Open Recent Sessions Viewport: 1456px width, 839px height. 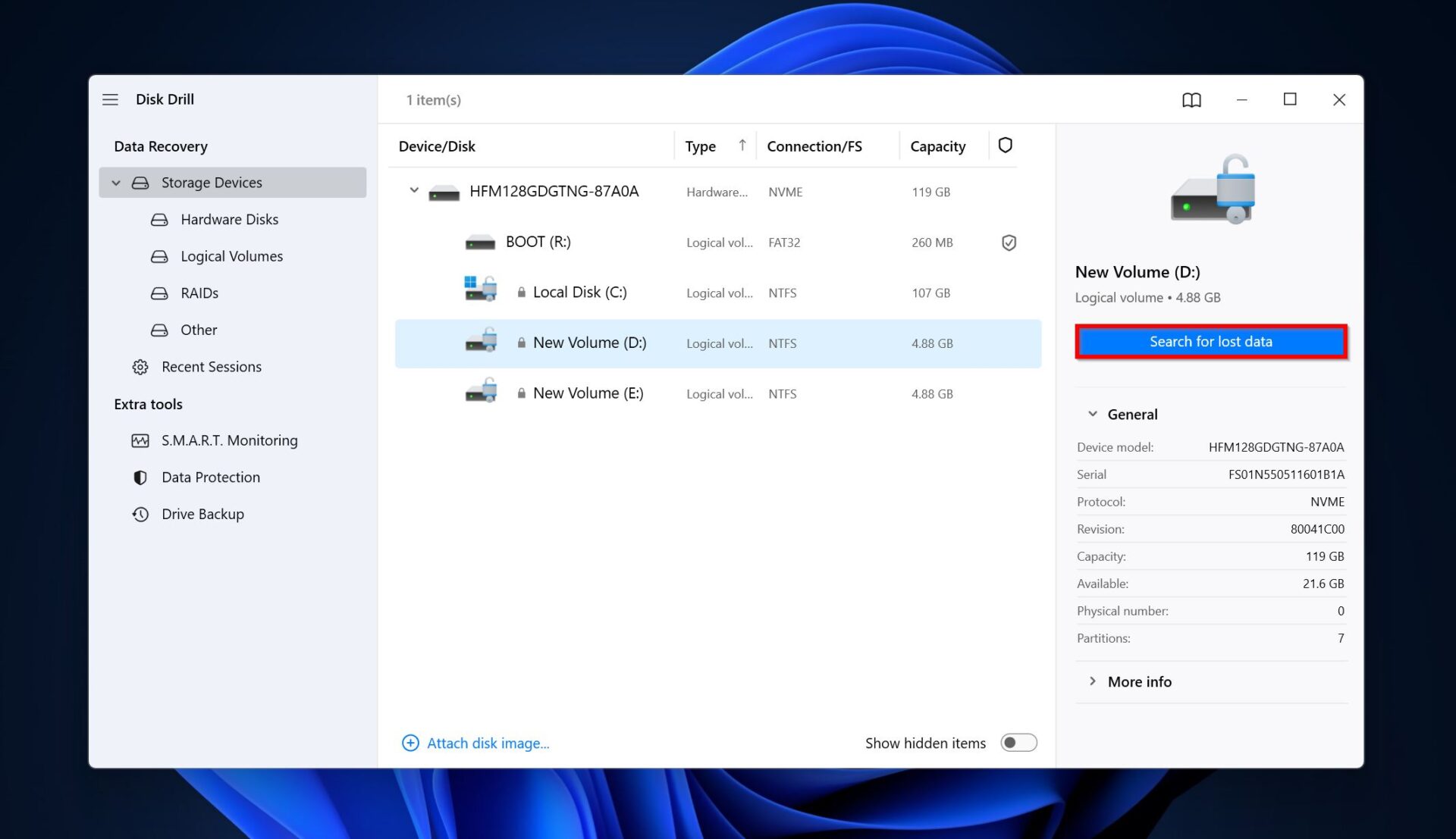pyautogui.click(x=211, y=366)
